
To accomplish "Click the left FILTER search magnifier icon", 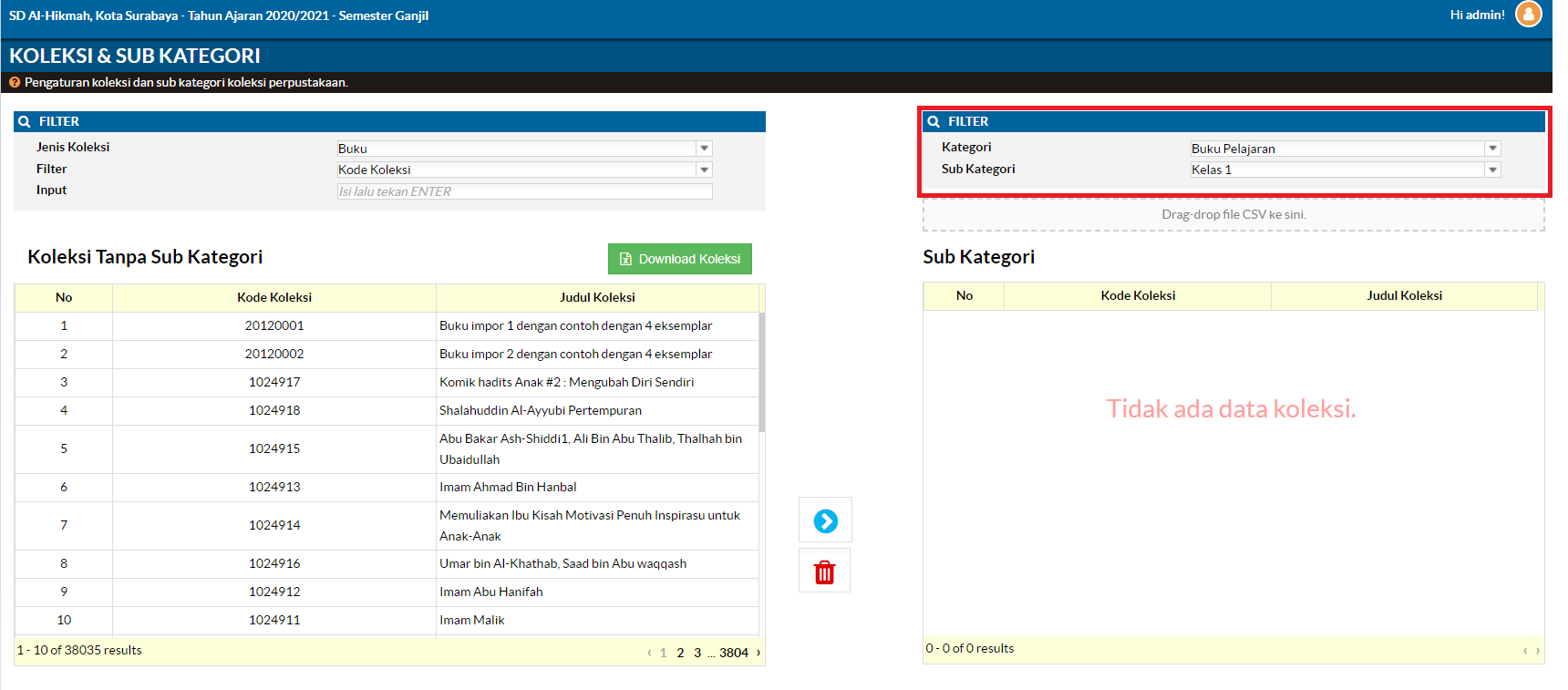I will click(x=25, y=121).
